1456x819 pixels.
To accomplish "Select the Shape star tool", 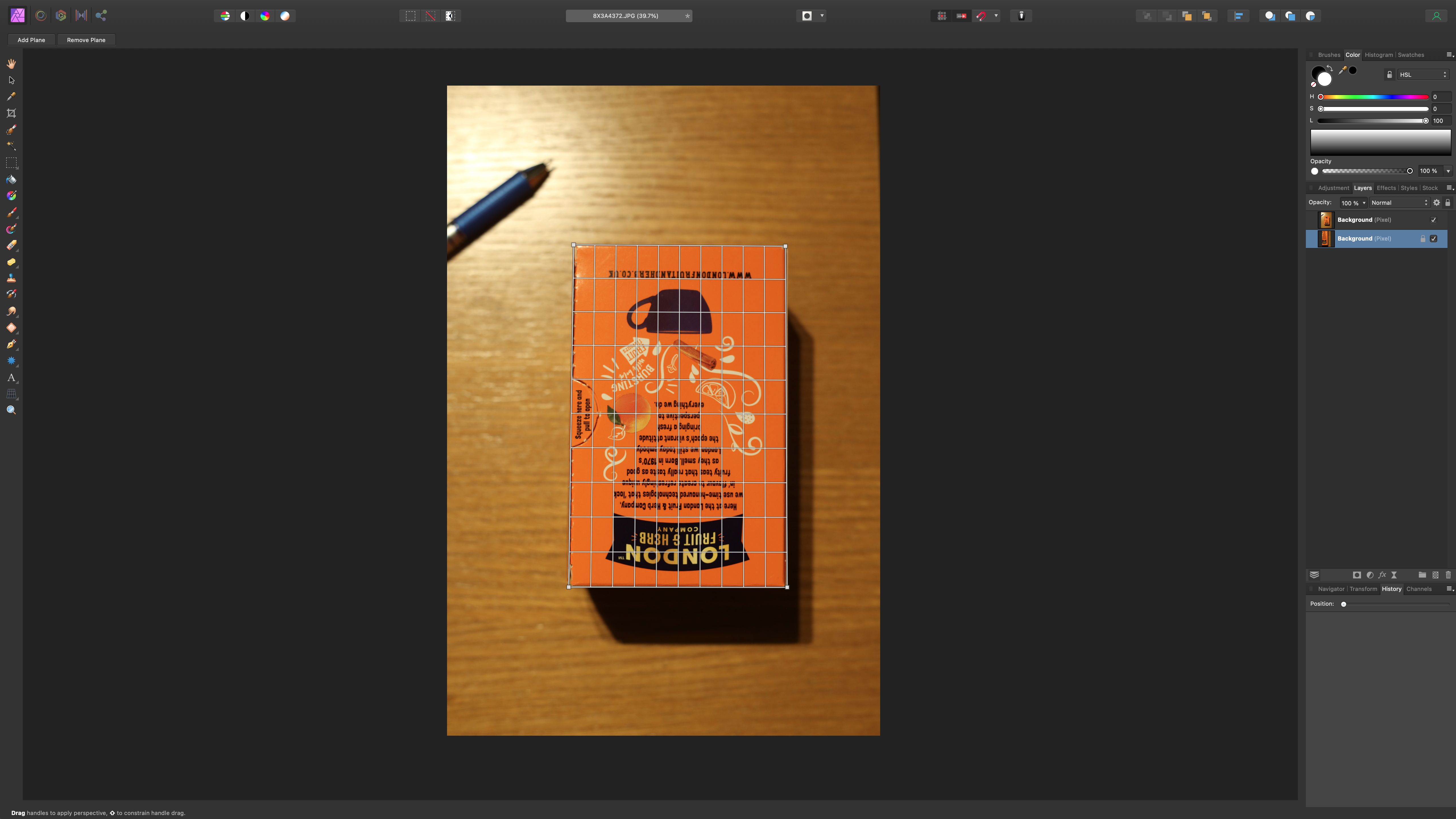I will pos(11,361).
